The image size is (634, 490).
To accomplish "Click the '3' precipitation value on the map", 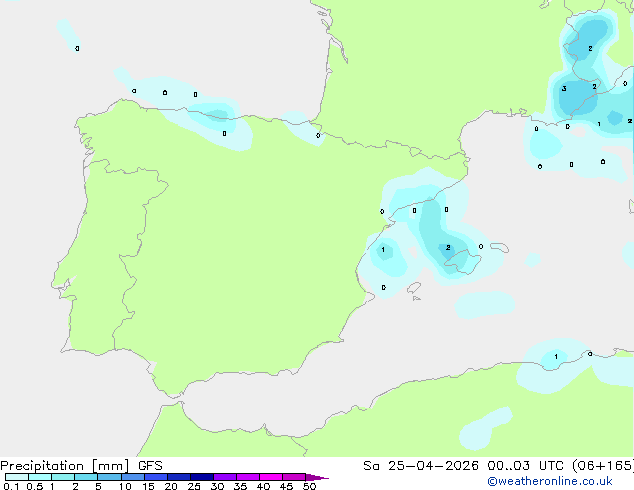I will 564,89.
